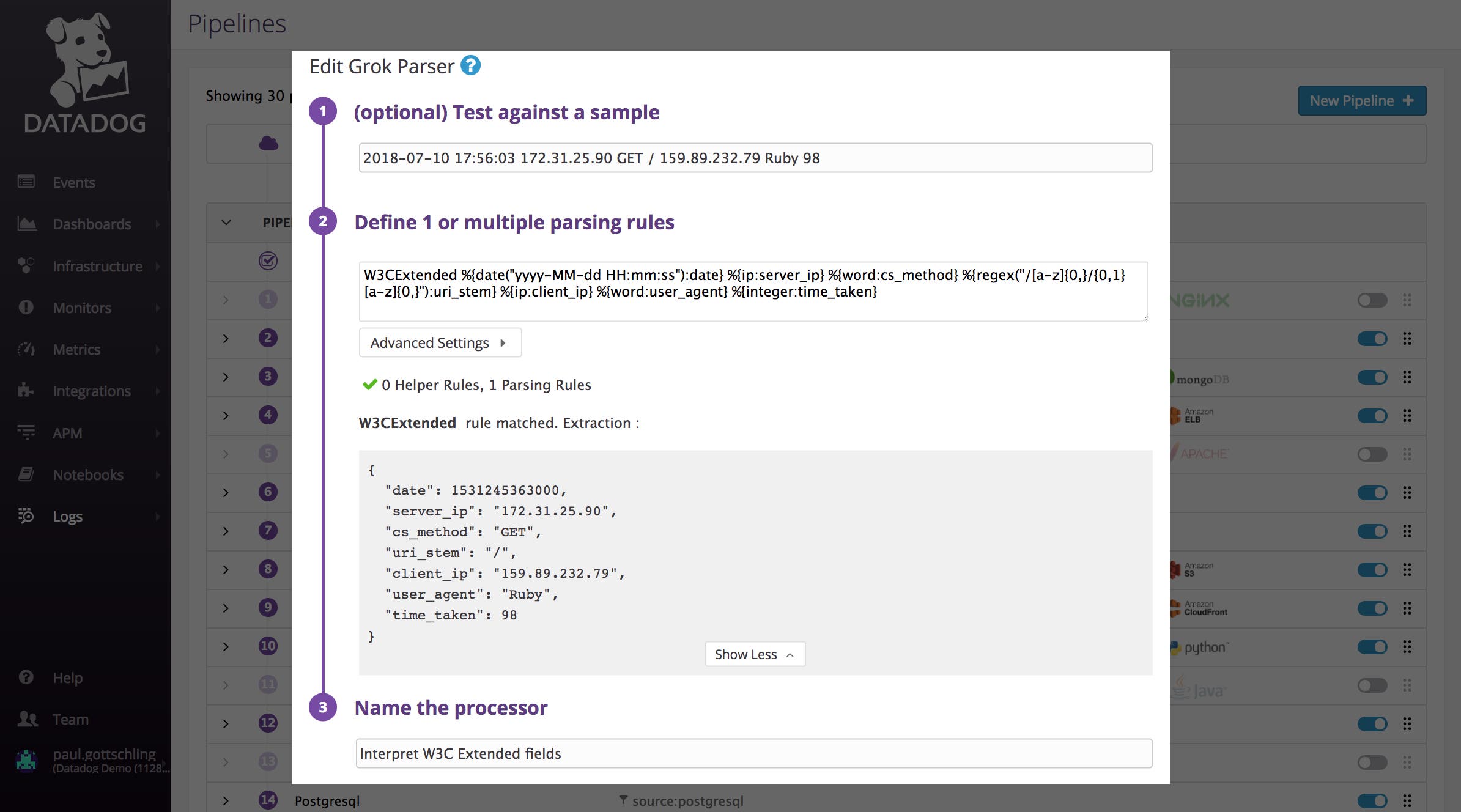The image size is (1461, 812).
Task: Select the Metrics gauge icon
Action: [x=26, y=349]
